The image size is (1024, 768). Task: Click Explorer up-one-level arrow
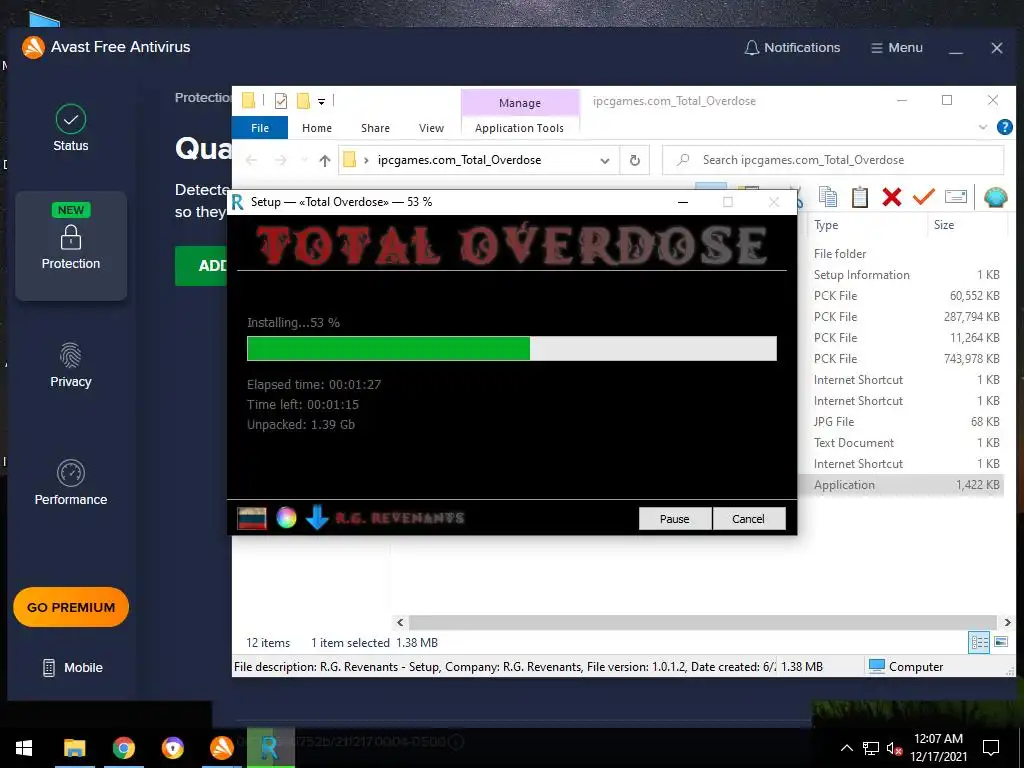coord(325,160)
